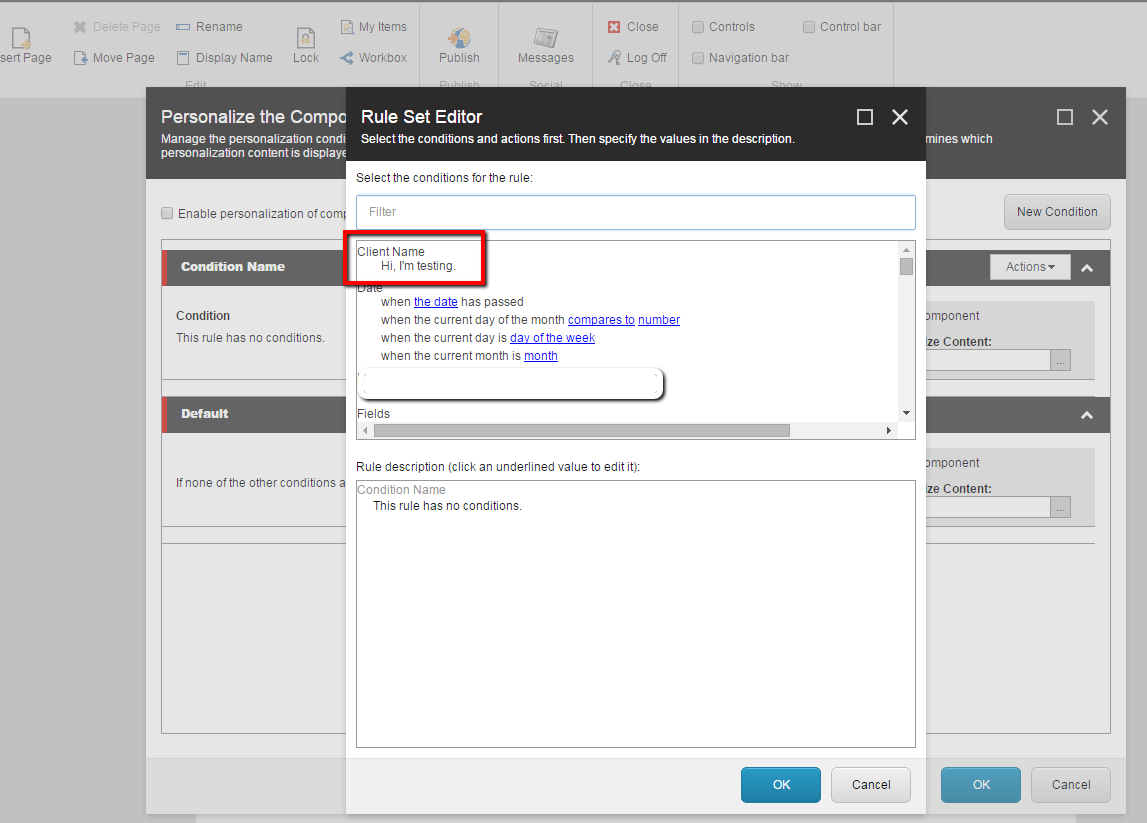
Task: Toggle the Navigation bar checkbox
Action: pos(697,57)
